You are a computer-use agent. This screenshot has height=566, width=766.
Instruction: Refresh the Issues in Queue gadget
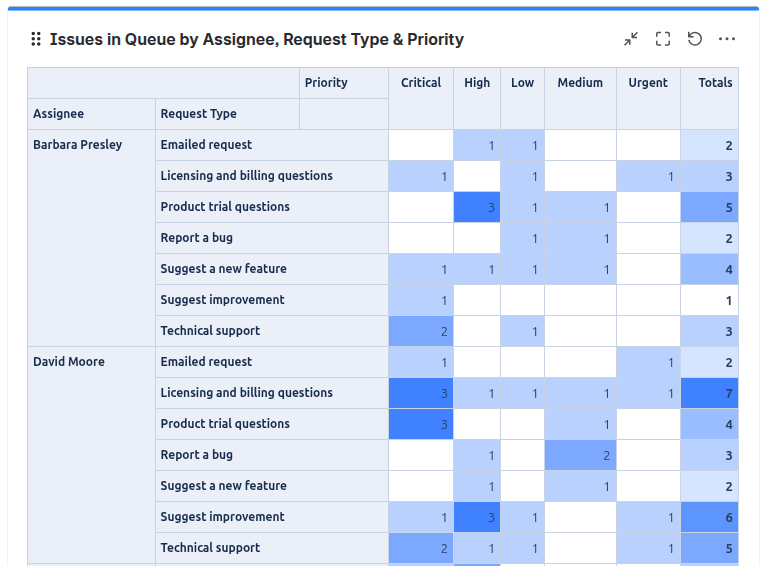(x=695, y=39)
